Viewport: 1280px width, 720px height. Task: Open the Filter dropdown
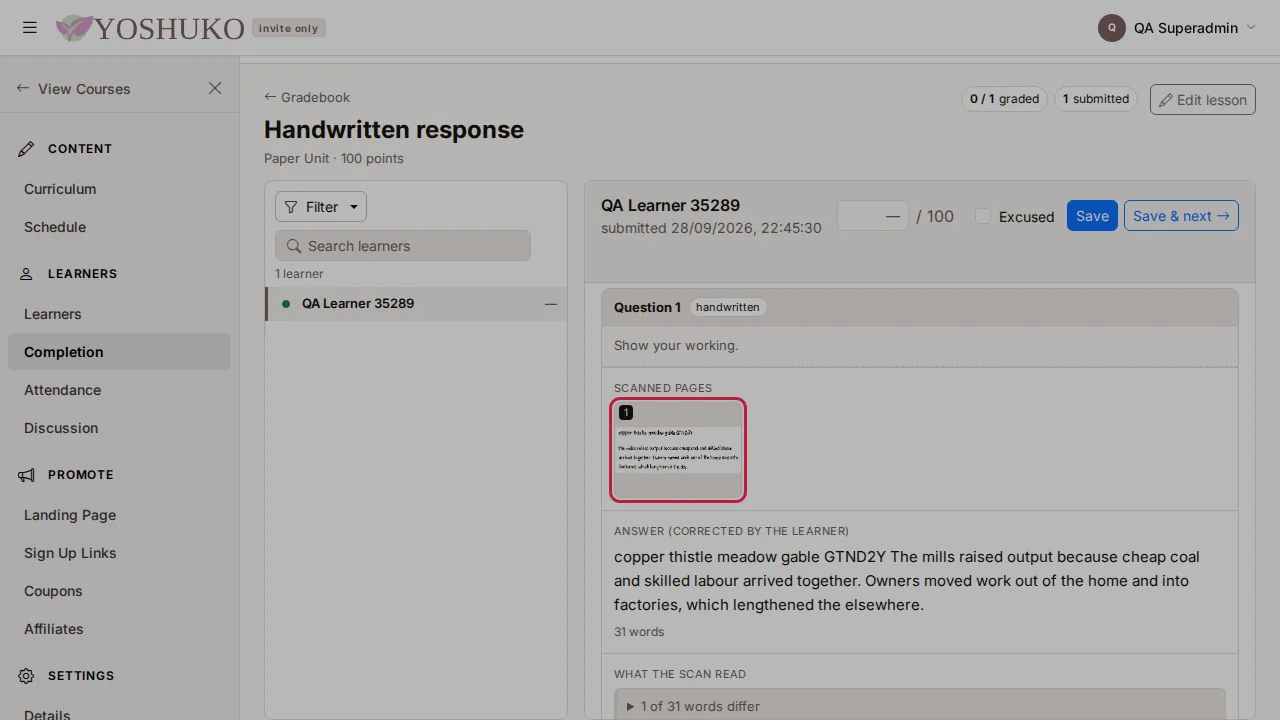tap(321, 207)
